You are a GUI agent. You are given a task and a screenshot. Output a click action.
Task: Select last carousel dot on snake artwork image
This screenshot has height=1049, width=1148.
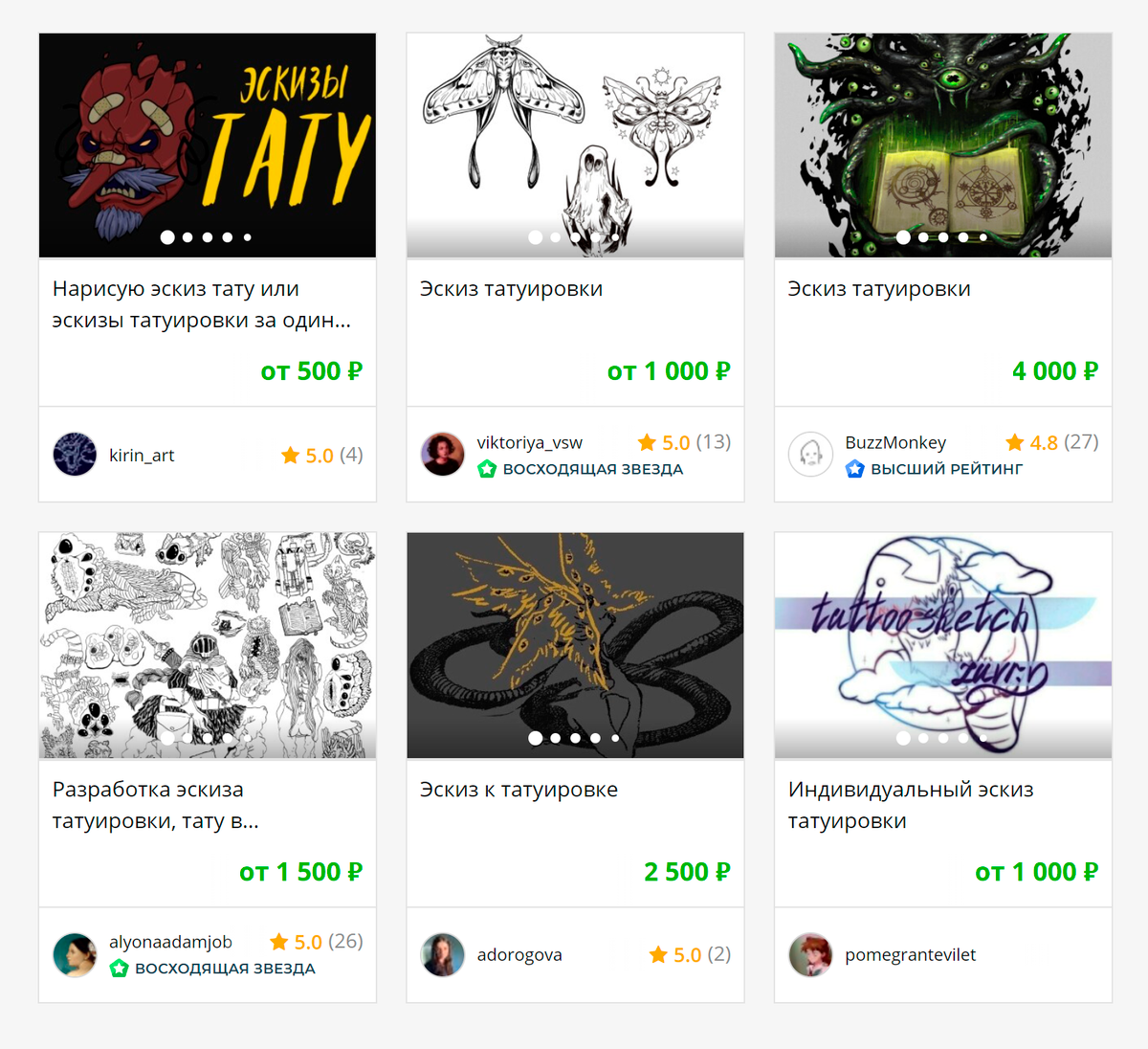coord(615,738)
